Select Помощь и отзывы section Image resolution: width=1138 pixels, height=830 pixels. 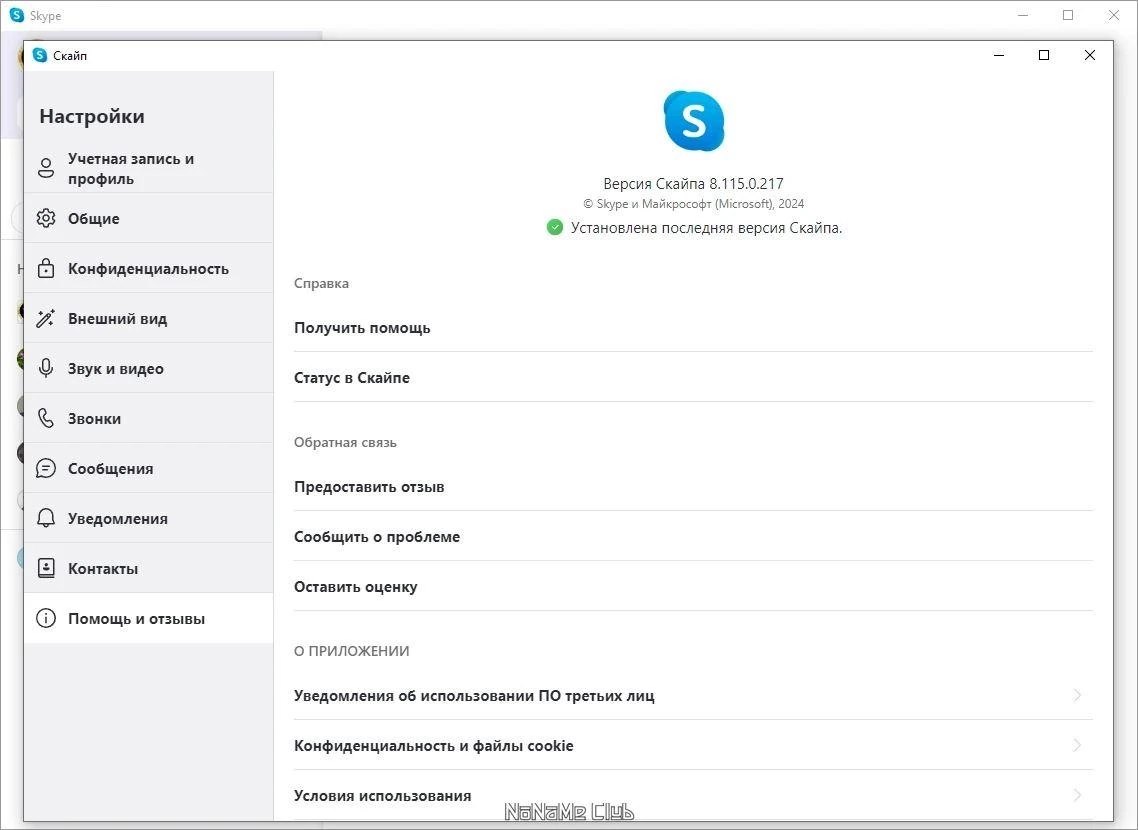pyautogui.click(x=149, y=619)
